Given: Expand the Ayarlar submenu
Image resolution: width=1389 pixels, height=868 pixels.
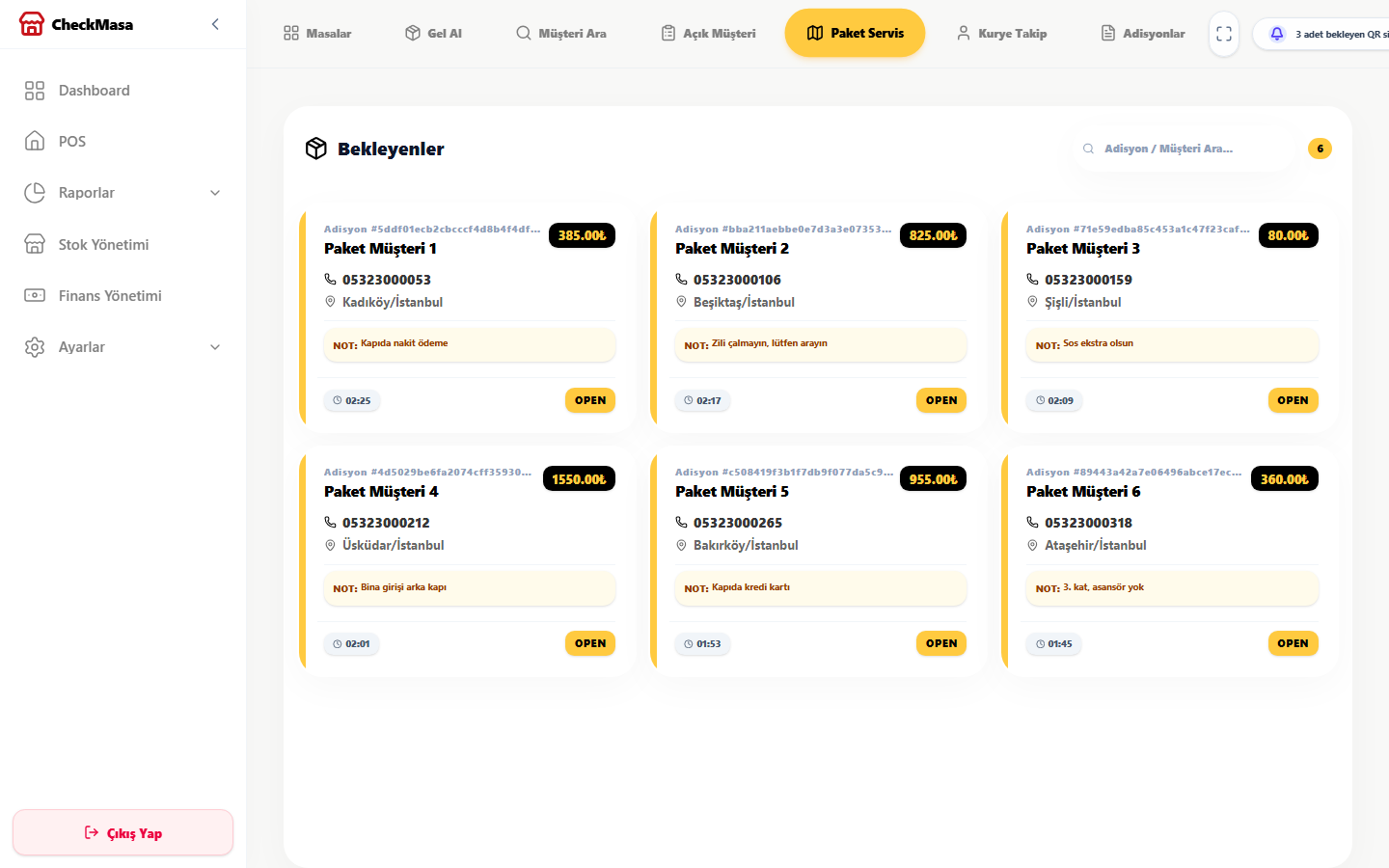Looking at the screenshot, I should 123,347.
